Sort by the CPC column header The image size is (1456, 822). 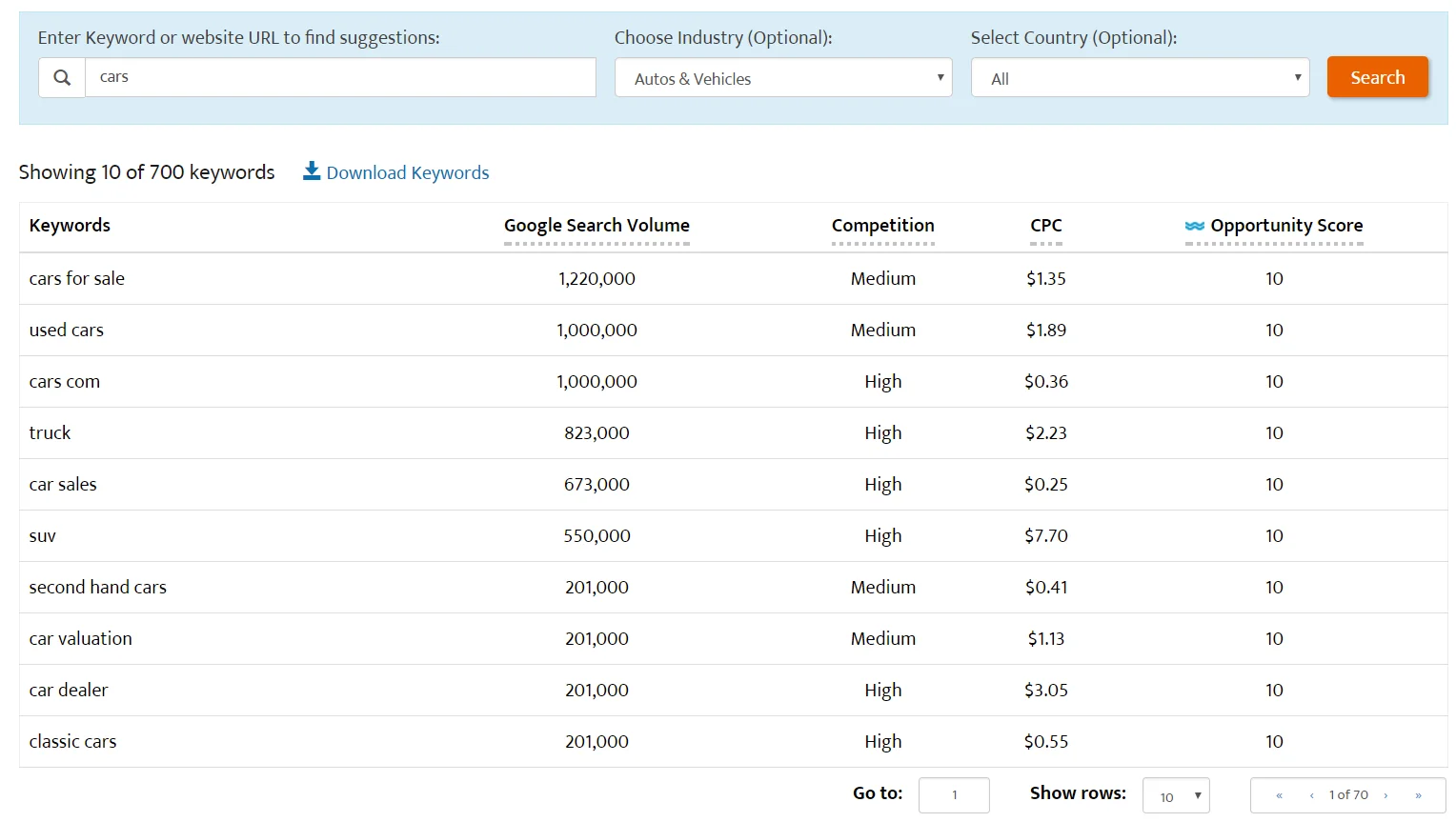1045,226
